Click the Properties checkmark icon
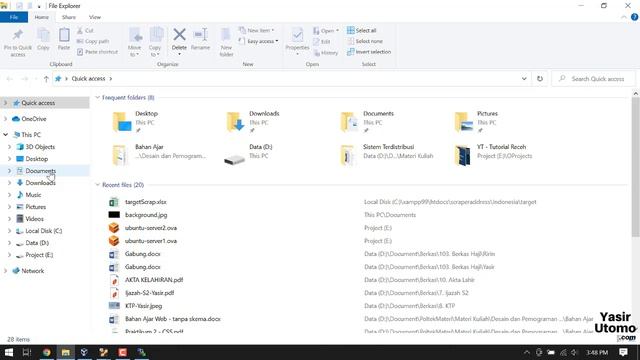The image size is (640, 360). tap(297, 35)
